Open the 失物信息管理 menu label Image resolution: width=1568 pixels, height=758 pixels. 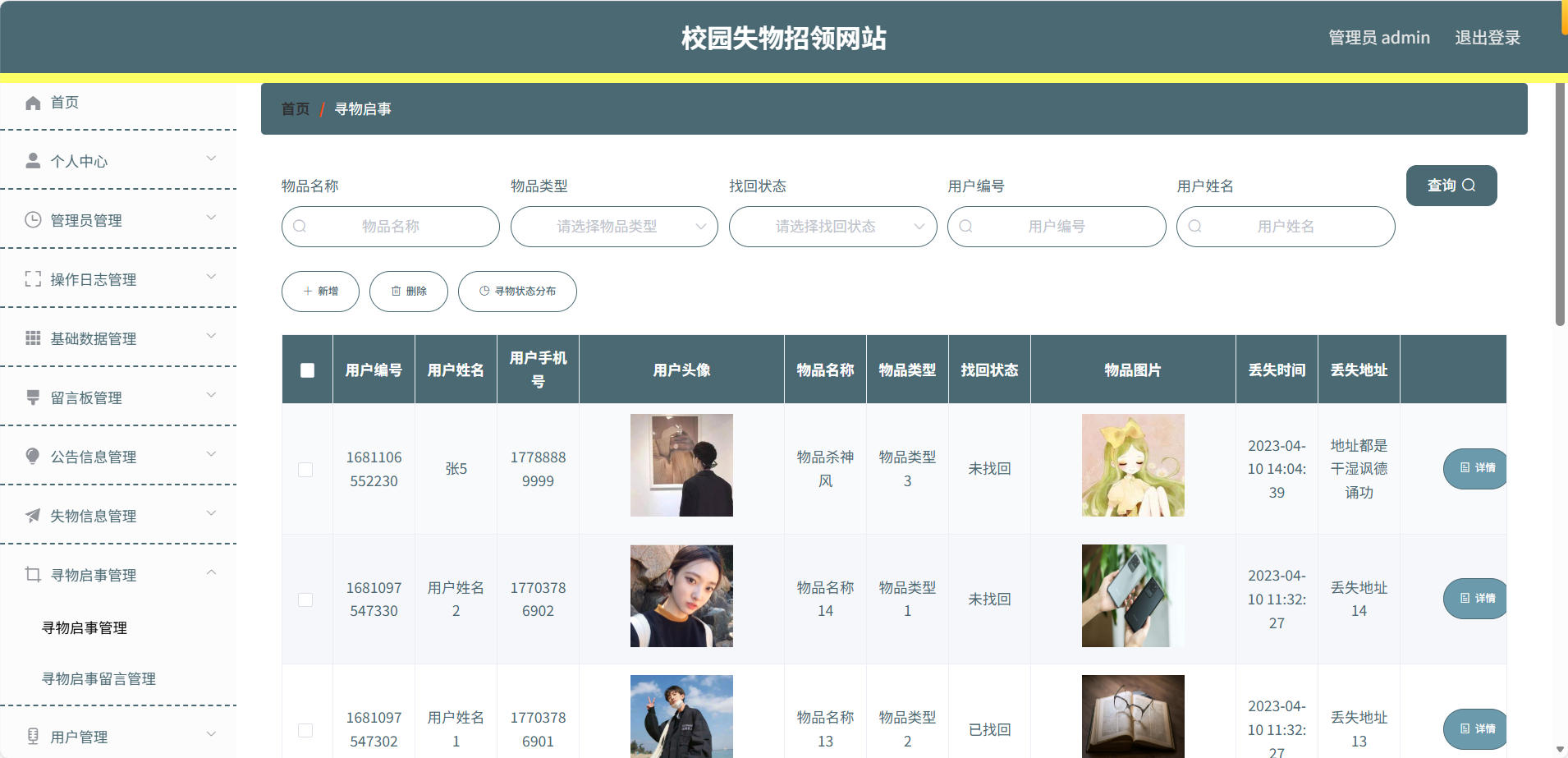[x=94, y=516]
